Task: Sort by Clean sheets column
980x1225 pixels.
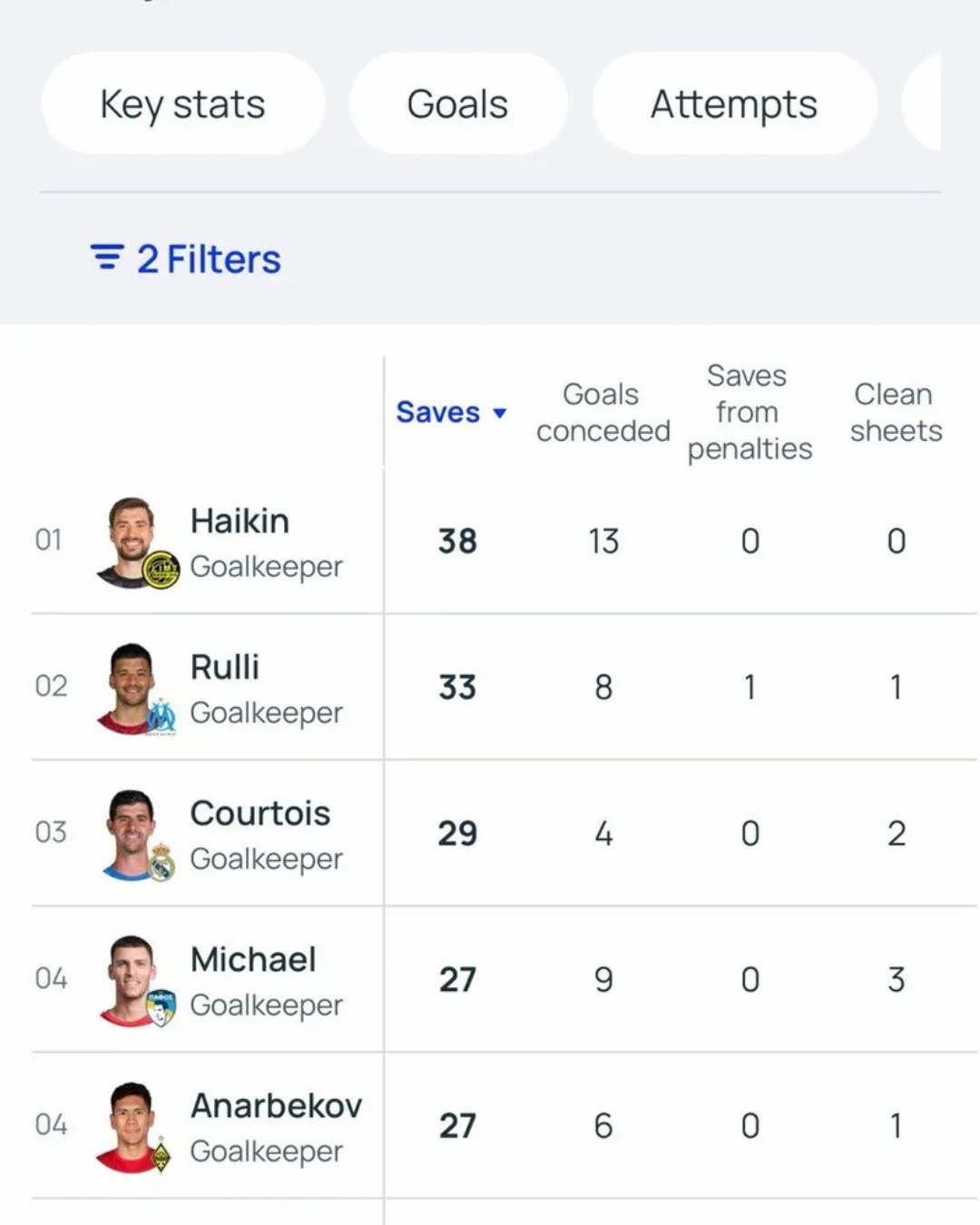Action: (895, 412)
